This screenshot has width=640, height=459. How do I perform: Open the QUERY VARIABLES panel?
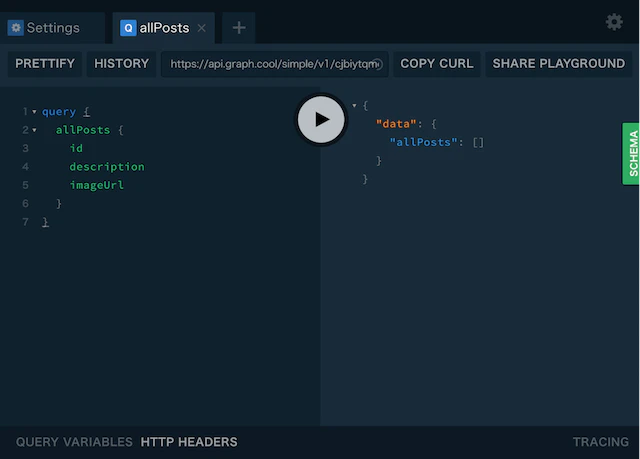[x=74, y=442]
